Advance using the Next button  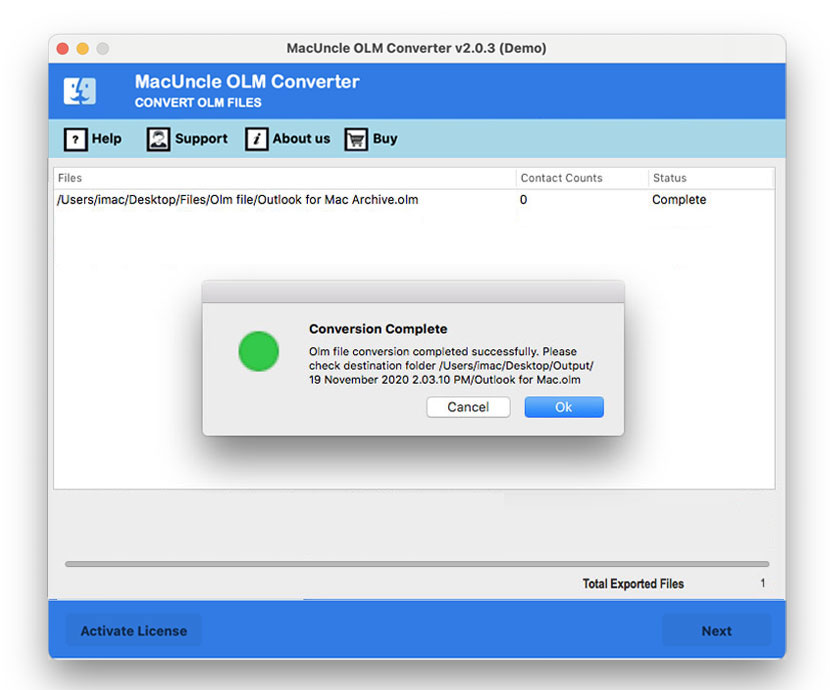[716, 630]
